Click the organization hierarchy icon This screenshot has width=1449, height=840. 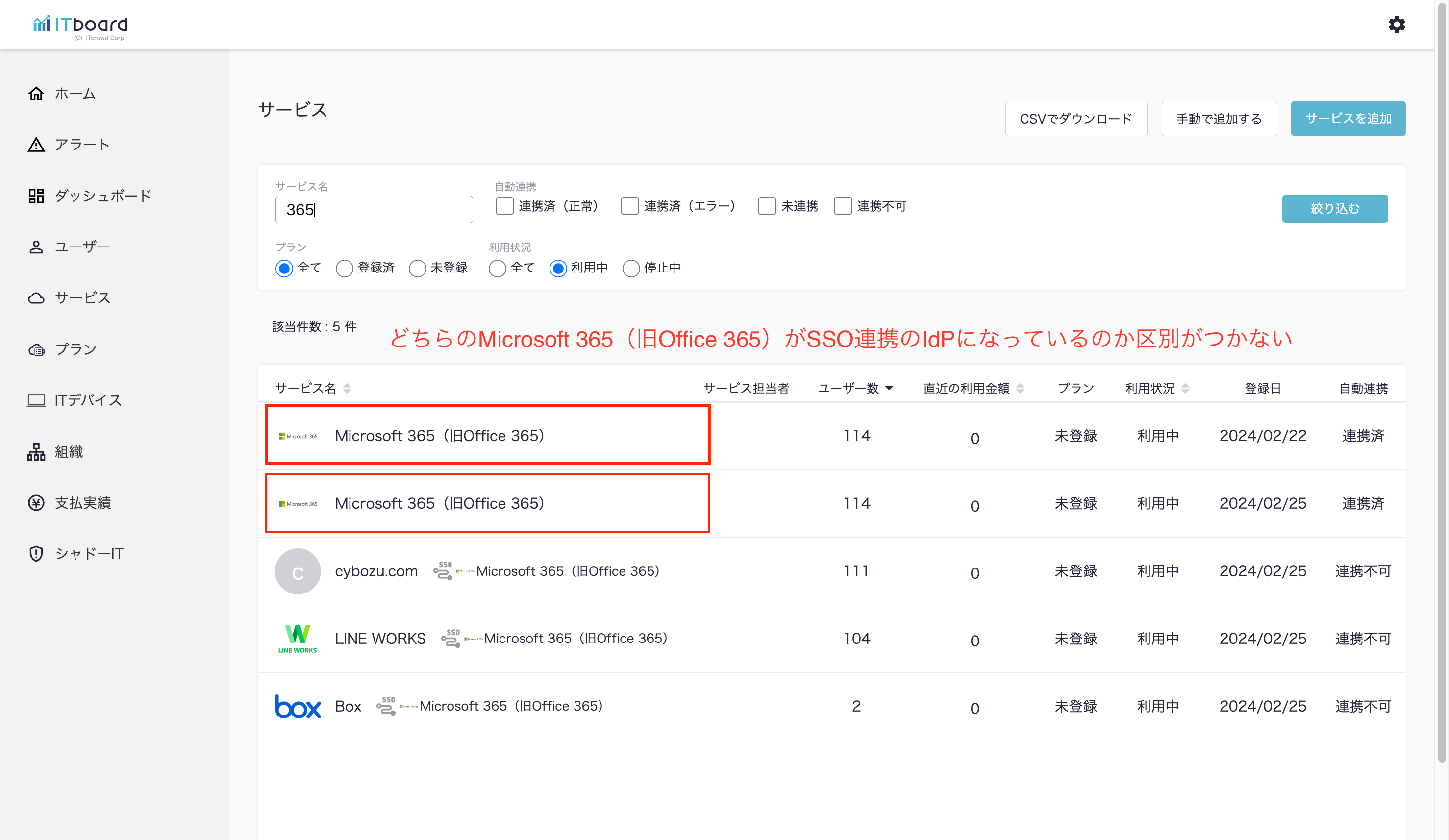(x=36, y=452)
